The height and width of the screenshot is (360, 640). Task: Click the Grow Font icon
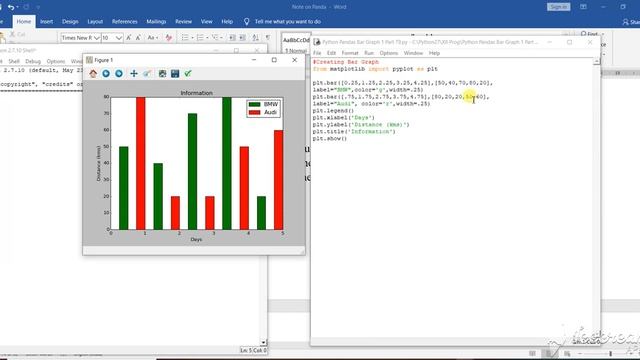point(129,38)
